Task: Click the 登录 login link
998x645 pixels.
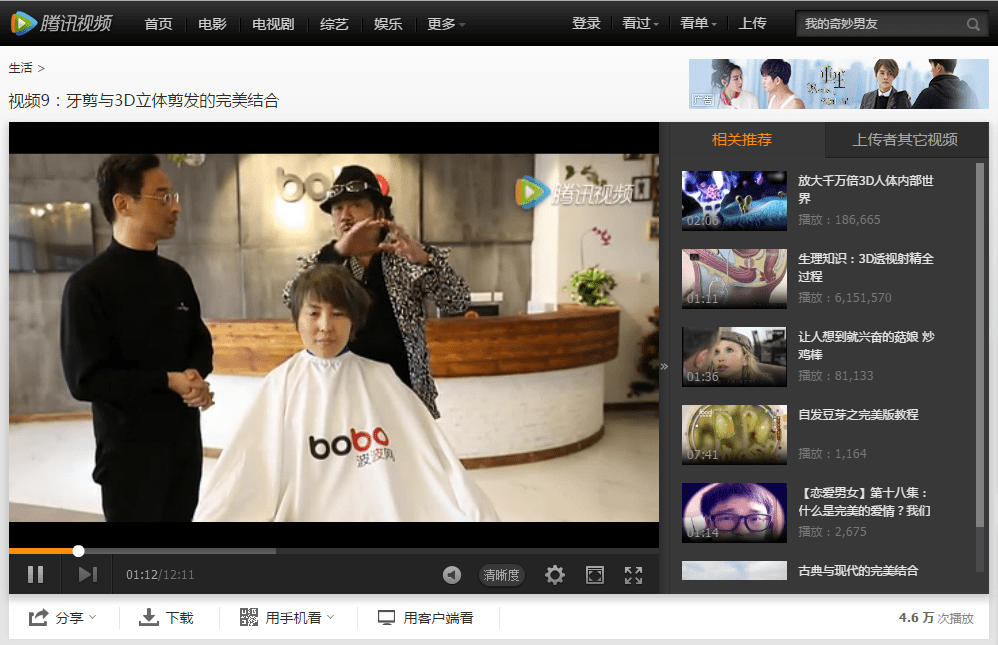Action: click(586, 24)
